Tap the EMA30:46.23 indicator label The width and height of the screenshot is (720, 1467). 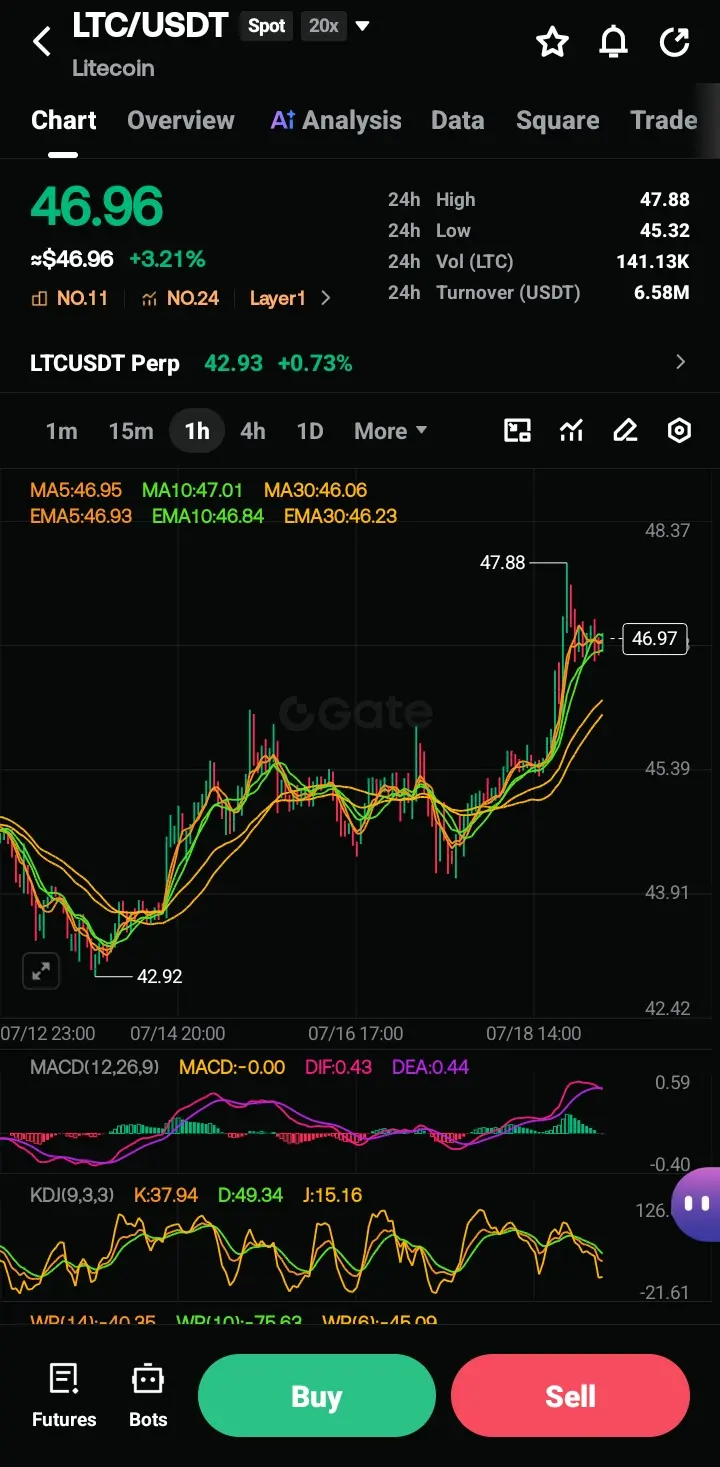(340, 516)
